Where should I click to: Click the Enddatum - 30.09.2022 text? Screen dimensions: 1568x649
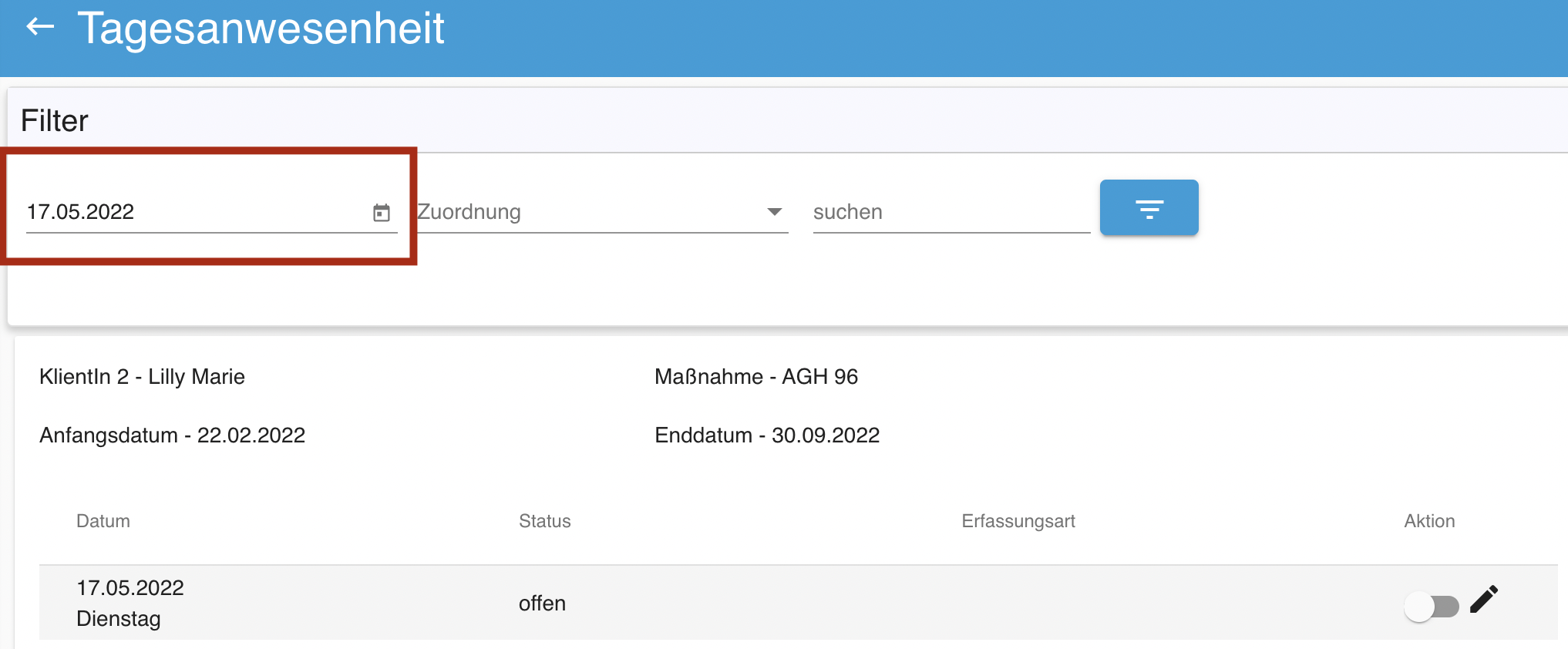click(766, 435)
